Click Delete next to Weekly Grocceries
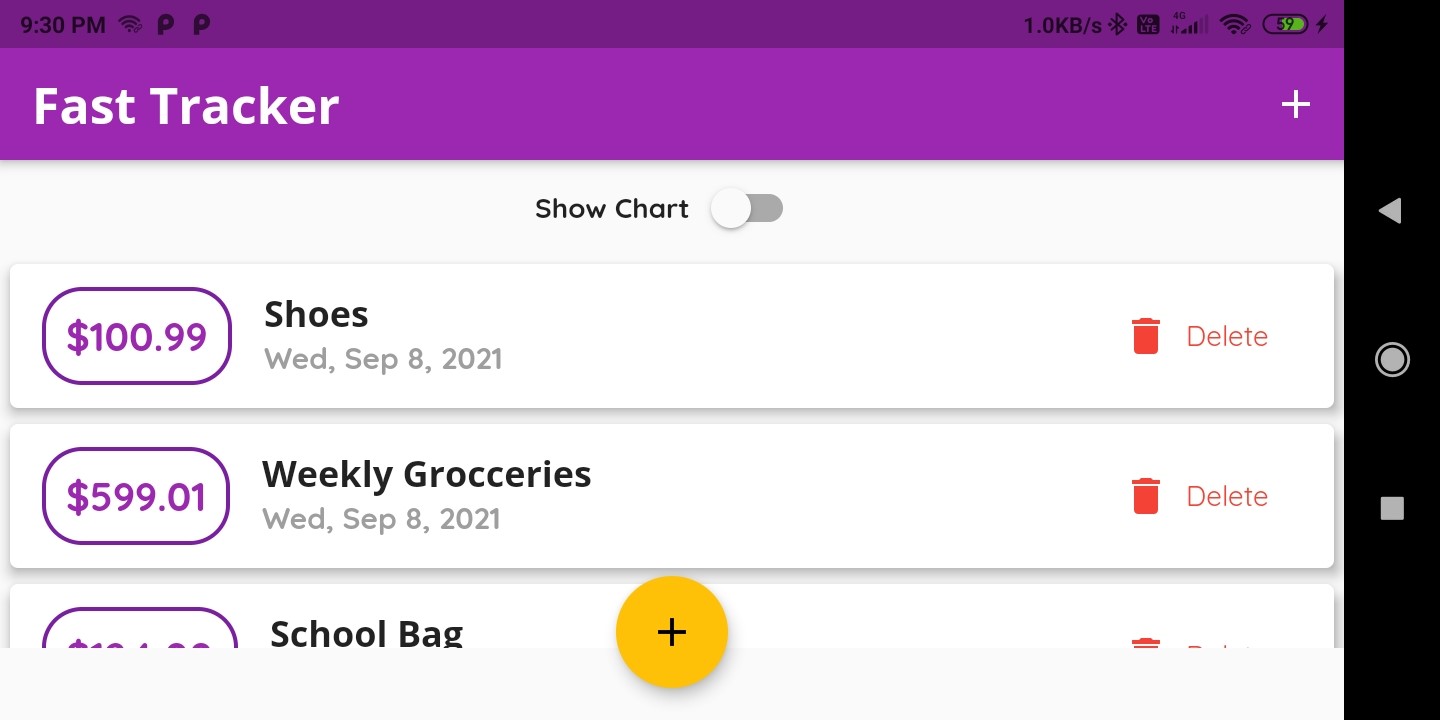The height and width of the screenshot is (720, 1440). click(1227, 496)
